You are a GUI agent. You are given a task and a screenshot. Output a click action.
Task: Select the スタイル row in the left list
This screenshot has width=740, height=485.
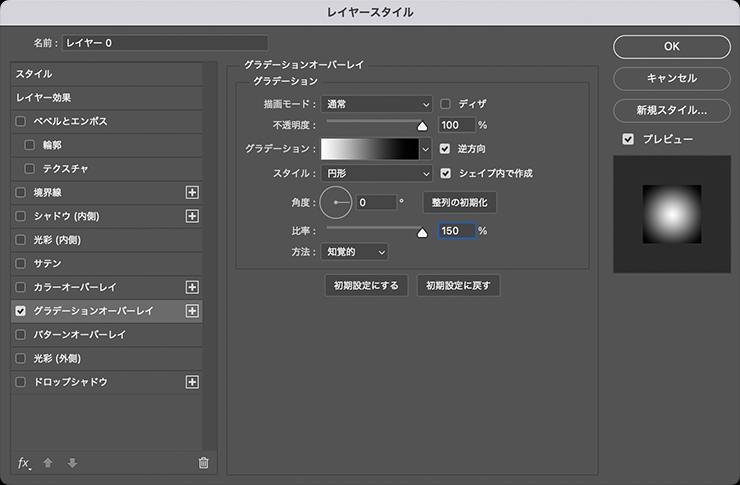coord(107,74)
